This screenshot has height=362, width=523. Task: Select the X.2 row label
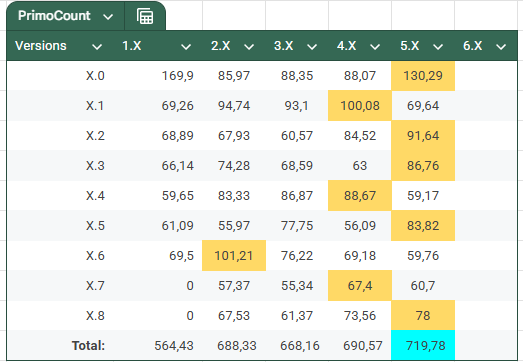95,136
